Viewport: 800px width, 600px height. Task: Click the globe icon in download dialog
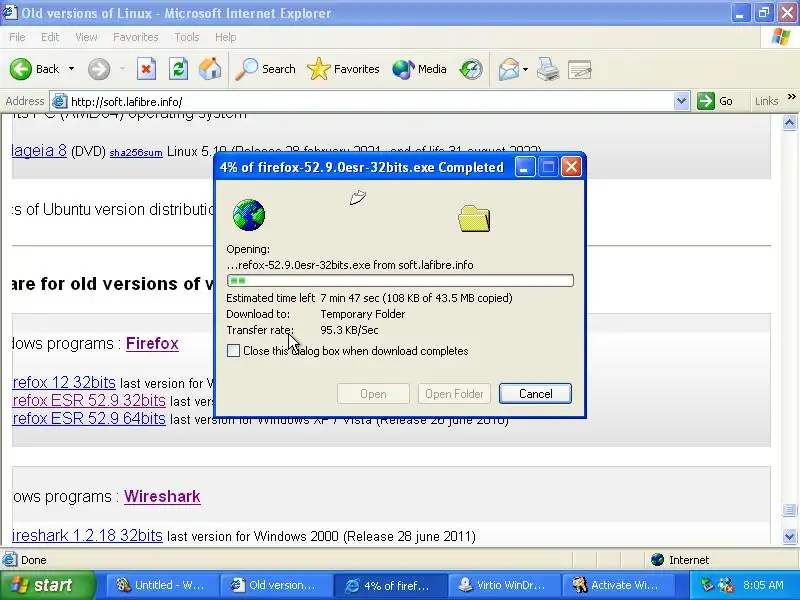coord(248,215)
